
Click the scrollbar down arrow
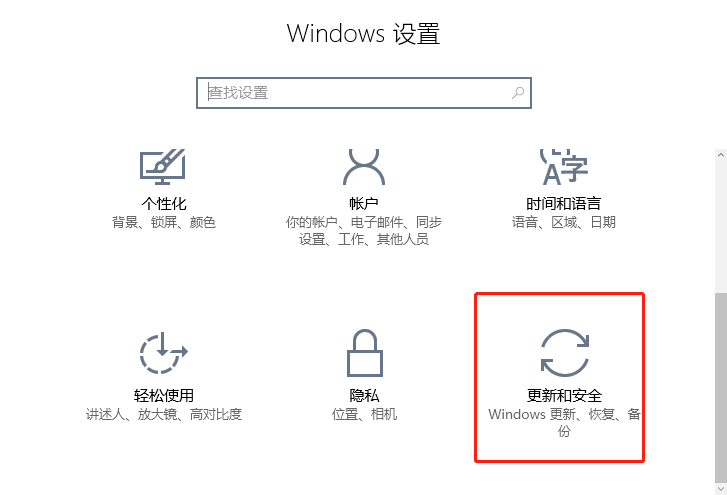(x=721, y=489)
